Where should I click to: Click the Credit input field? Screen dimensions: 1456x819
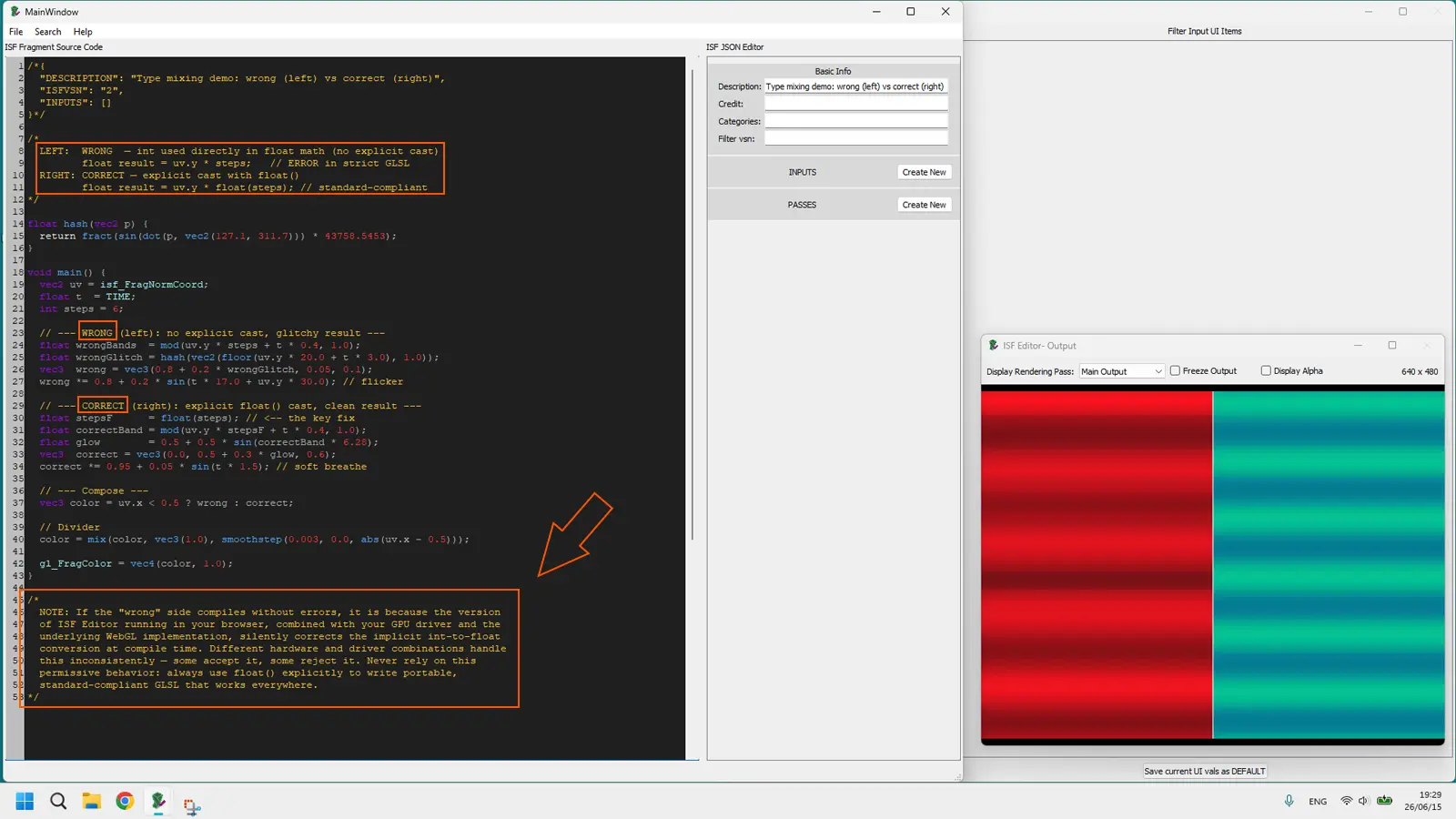point(855,104)
